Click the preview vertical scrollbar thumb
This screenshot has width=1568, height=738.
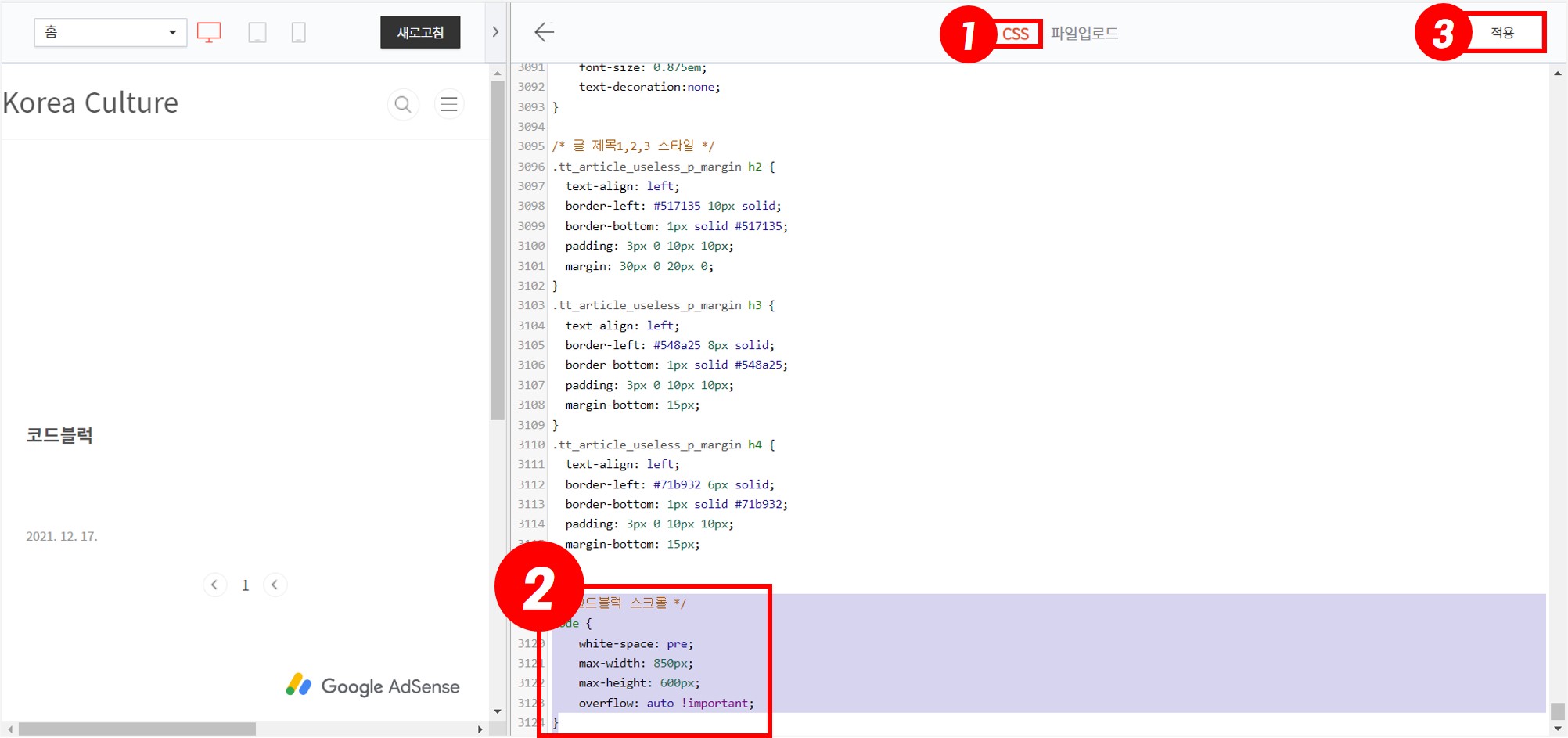tap(498, 250)
